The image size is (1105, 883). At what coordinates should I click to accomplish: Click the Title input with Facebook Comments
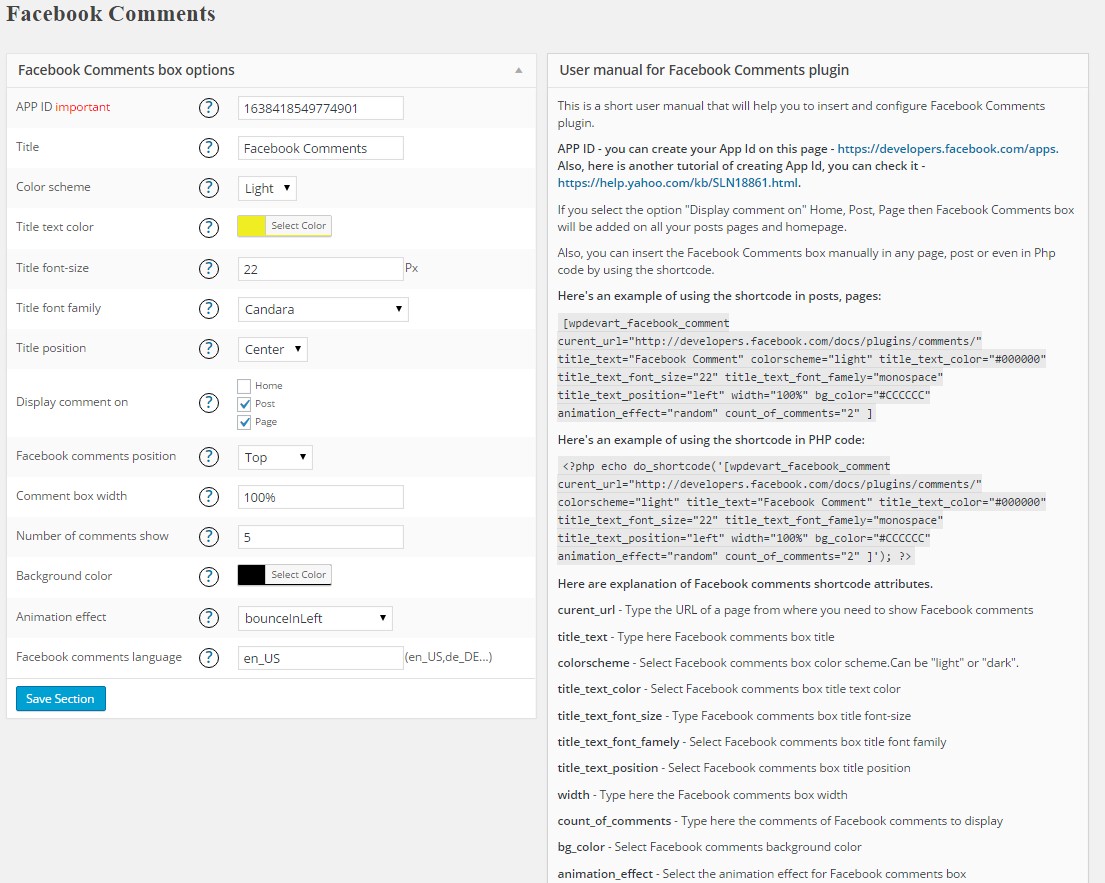pyautogui.click(x=321, y=148)
